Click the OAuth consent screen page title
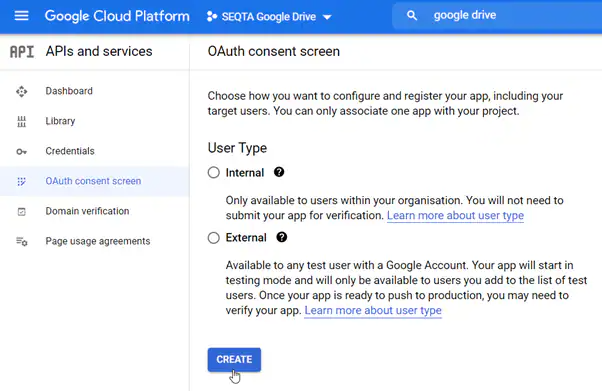 [x=274, y=51]
